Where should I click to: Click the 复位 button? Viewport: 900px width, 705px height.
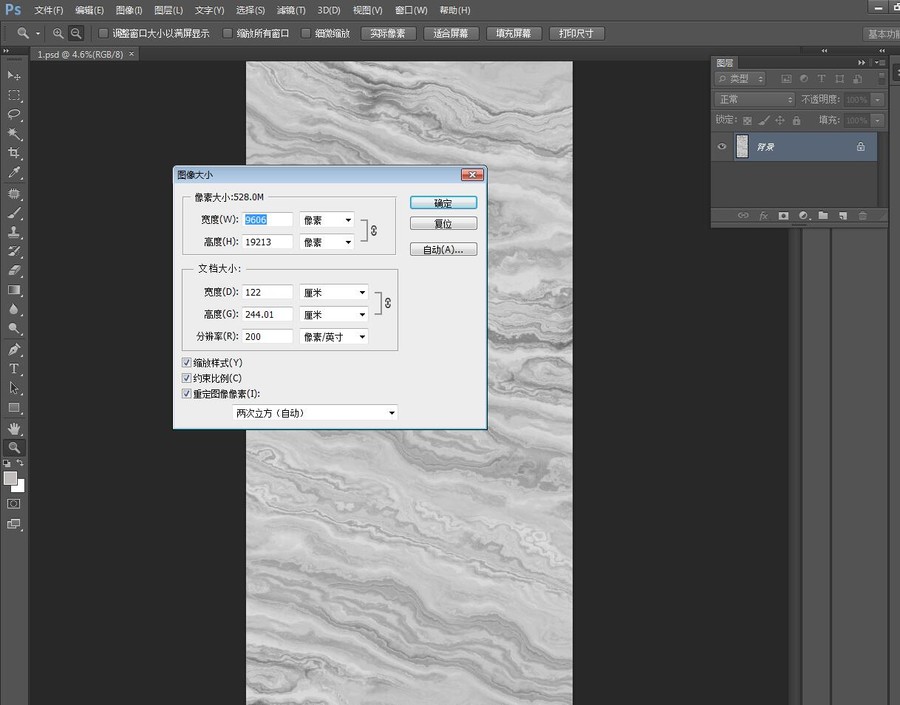click(x=443, y=223)
